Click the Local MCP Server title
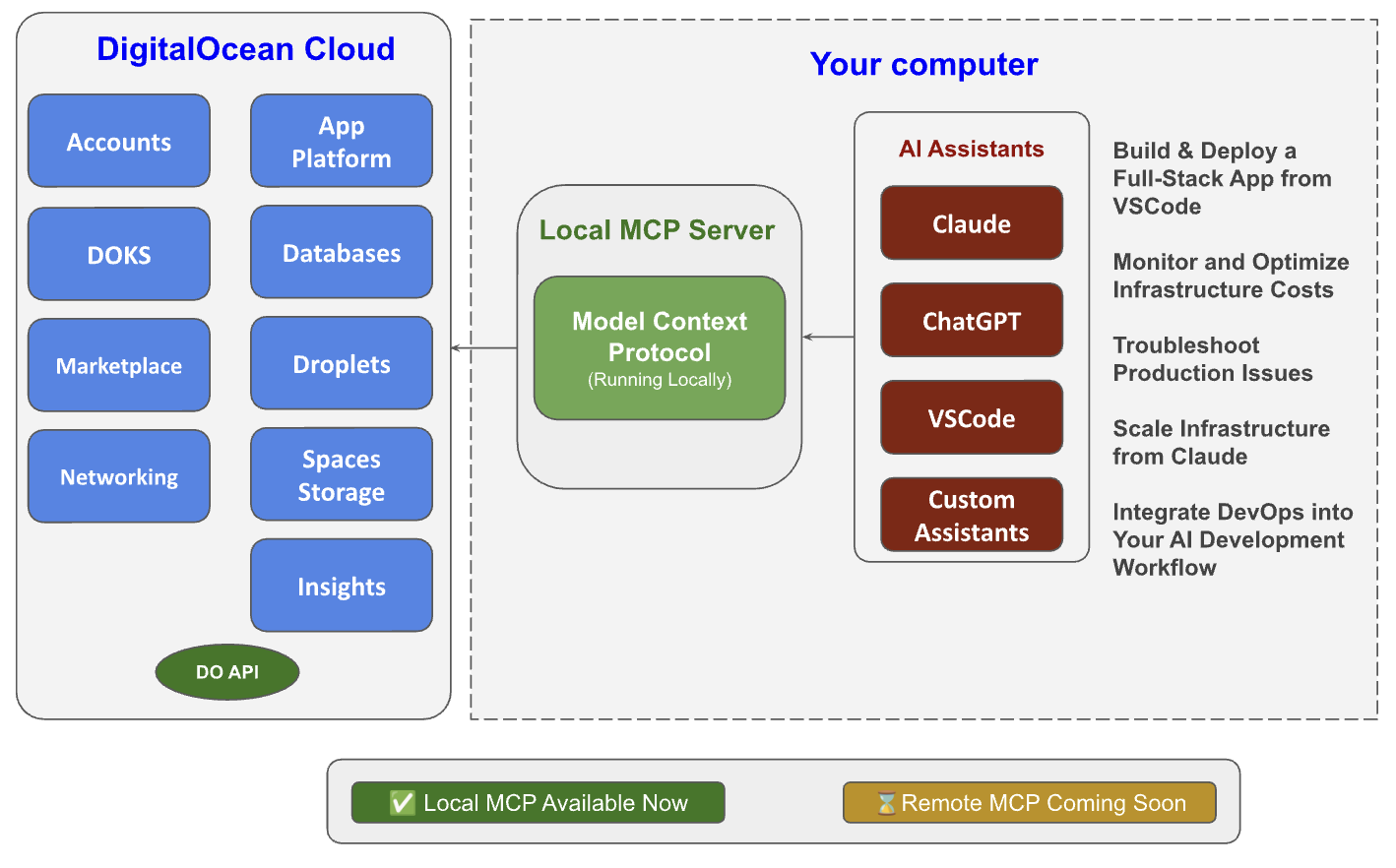The image size is (1396, 868). coord(657,230)
